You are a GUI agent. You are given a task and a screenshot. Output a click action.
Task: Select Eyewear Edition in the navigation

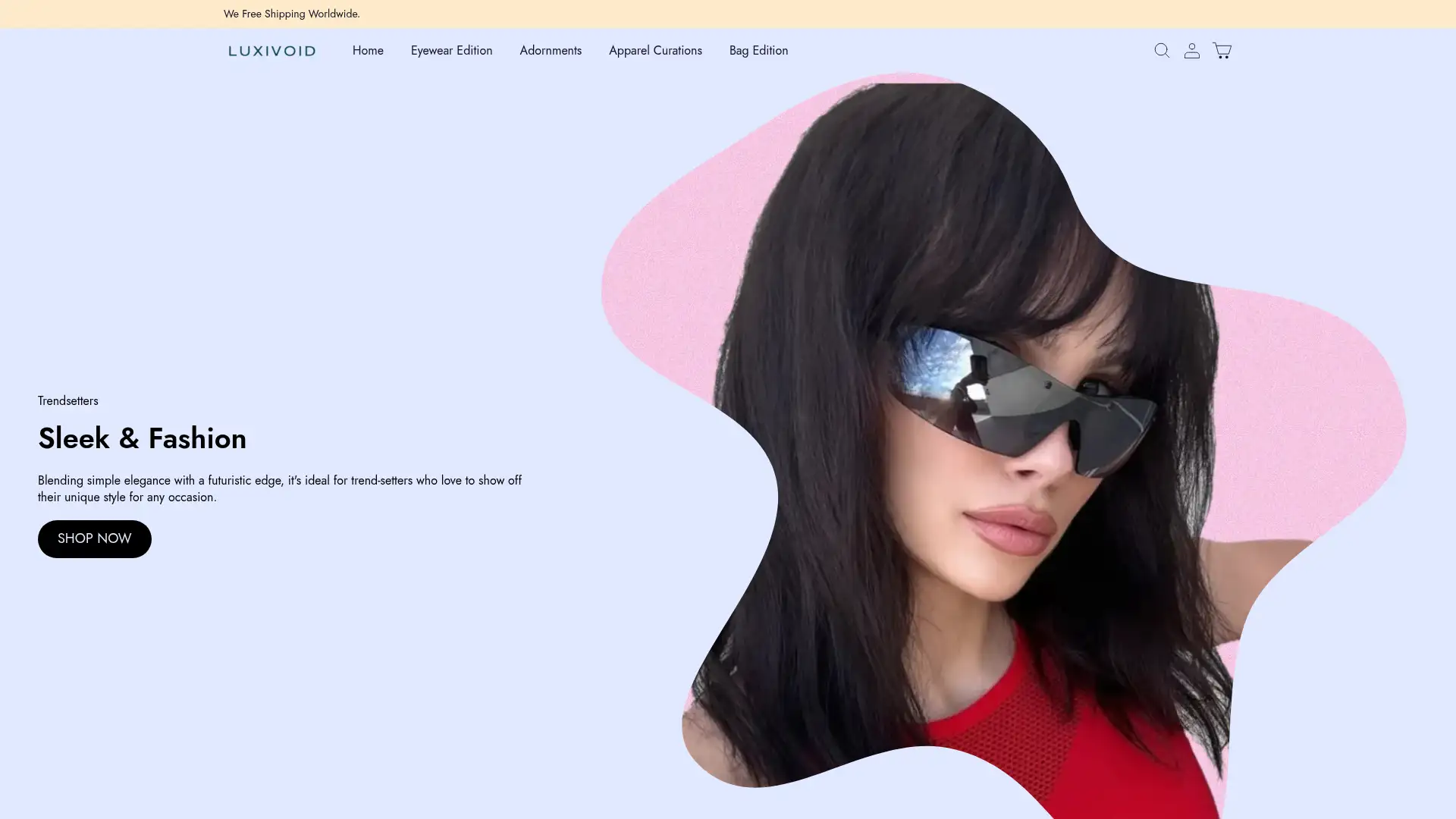pyautogui.click(x=451, y=50)
